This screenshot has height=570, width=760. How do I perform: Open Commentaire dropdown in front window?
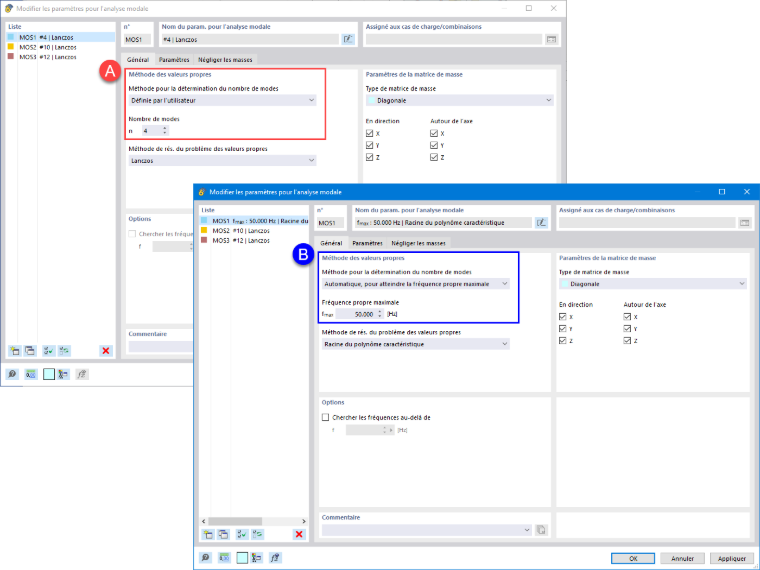click(x=427, y=530)
